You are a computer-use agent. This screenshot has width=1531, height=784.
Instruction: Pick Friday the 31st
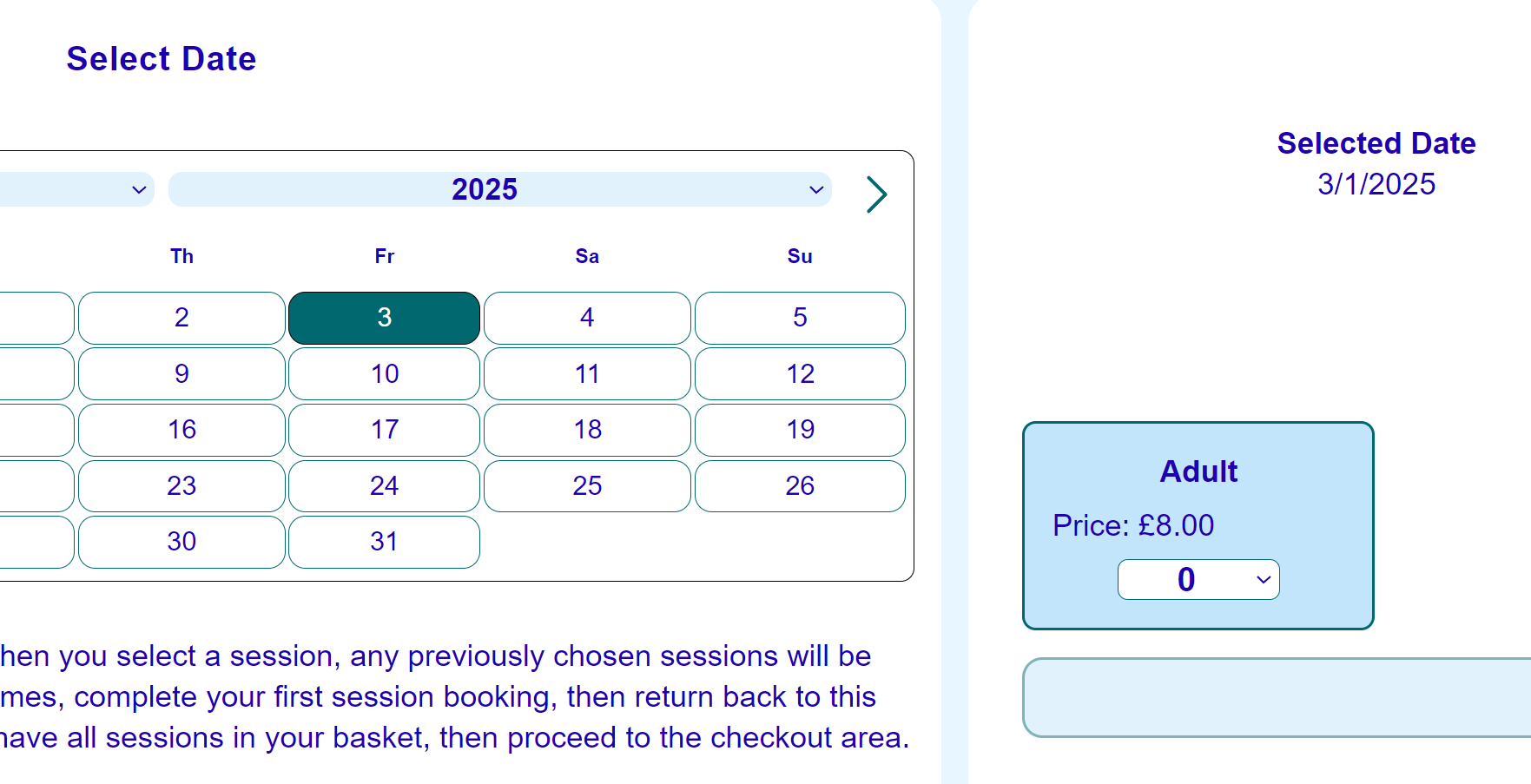tap(384, 542)
